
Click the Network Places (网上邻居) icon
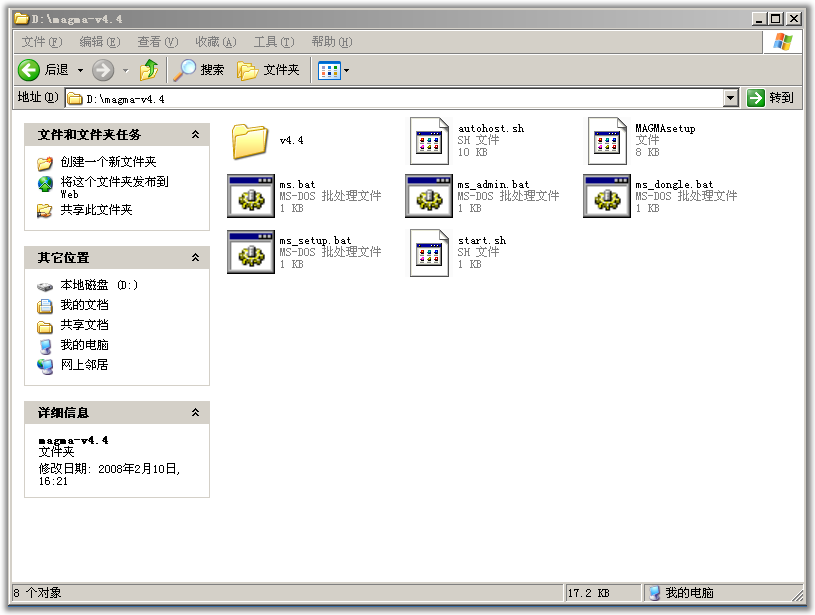point(45,367)
